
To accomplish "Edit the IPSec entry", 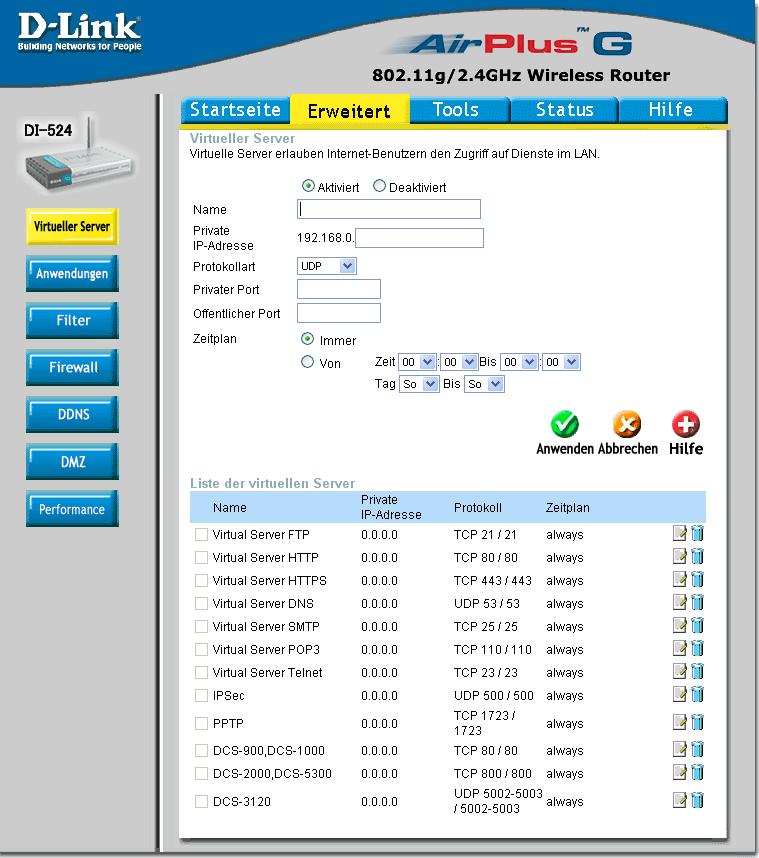I will [679, 694].
